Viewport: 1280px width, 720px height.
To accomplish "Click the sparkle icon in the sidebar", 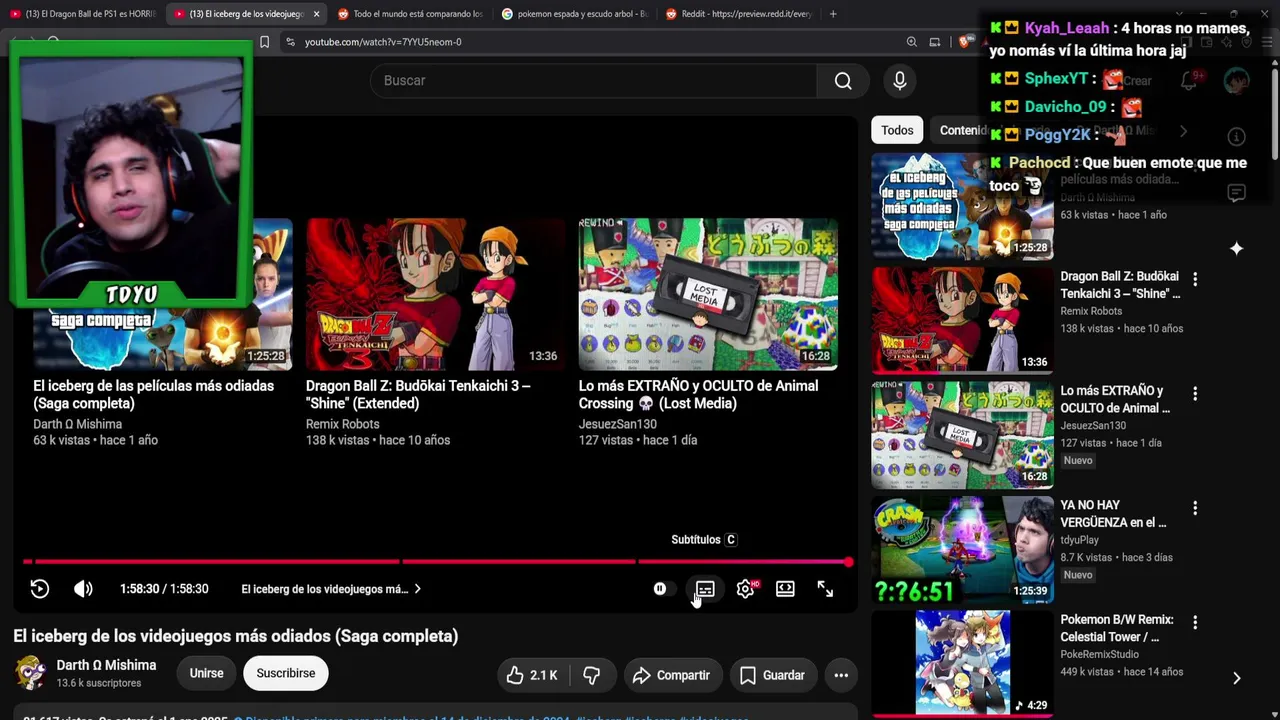I will pyautogui.click(x=1236, y=249).
